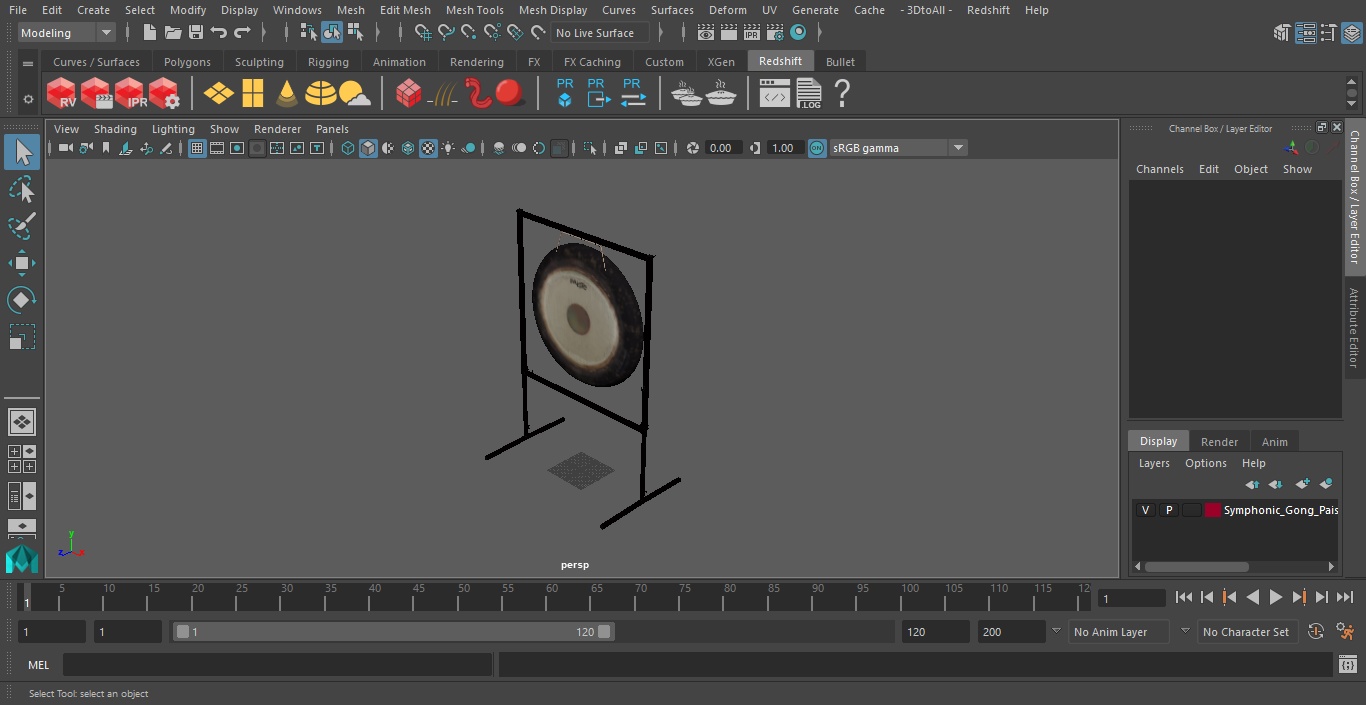The height and width of the screenshot is (705, 1366).
Task: Activate the Lasso select tool
Action: 22,190
